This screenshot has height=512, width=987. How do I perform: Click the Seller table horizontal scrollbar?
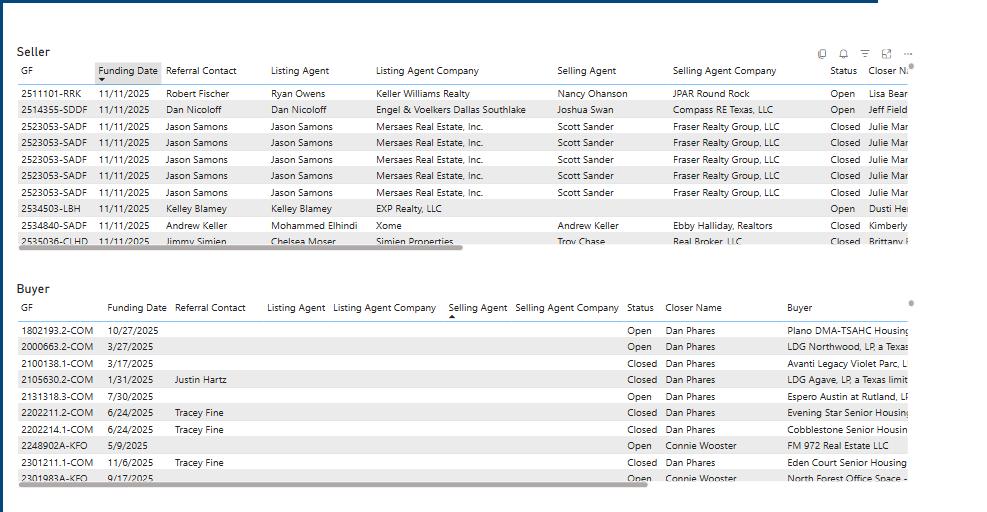point(240,247)
